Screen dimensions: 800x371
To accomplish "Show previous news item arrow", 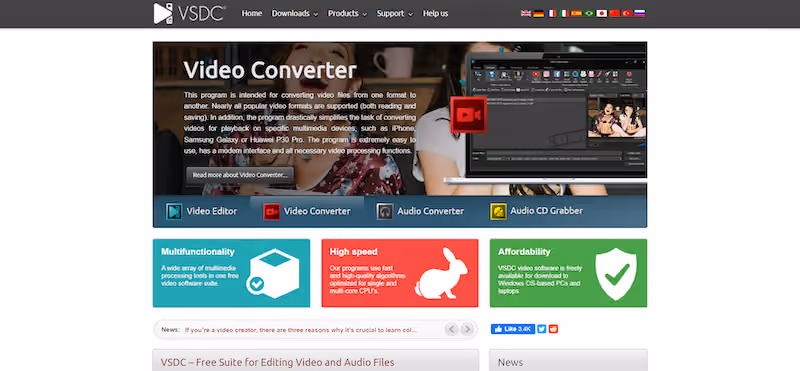I will (452, 329).
